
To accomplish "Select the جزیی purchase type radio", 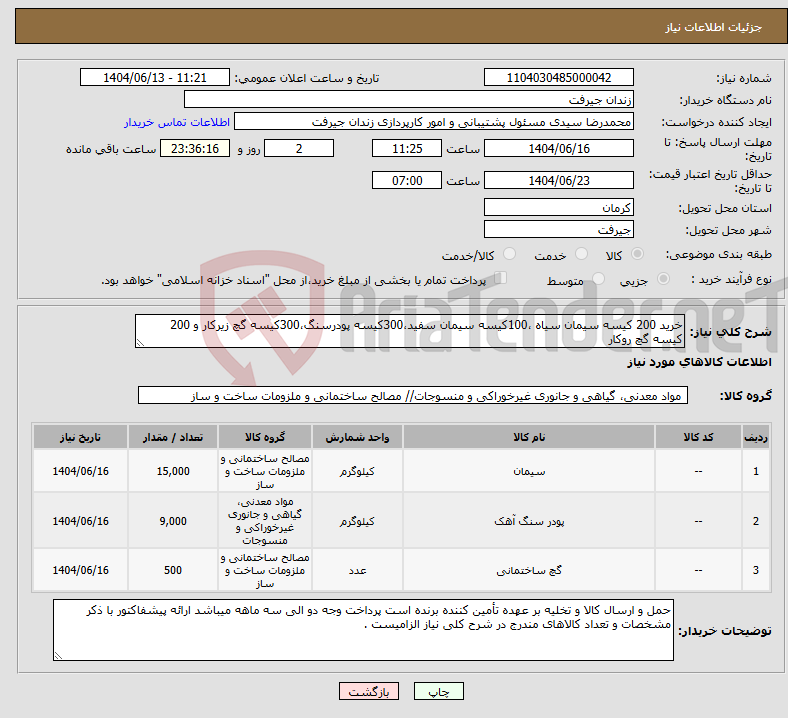I will click(663, 278).
